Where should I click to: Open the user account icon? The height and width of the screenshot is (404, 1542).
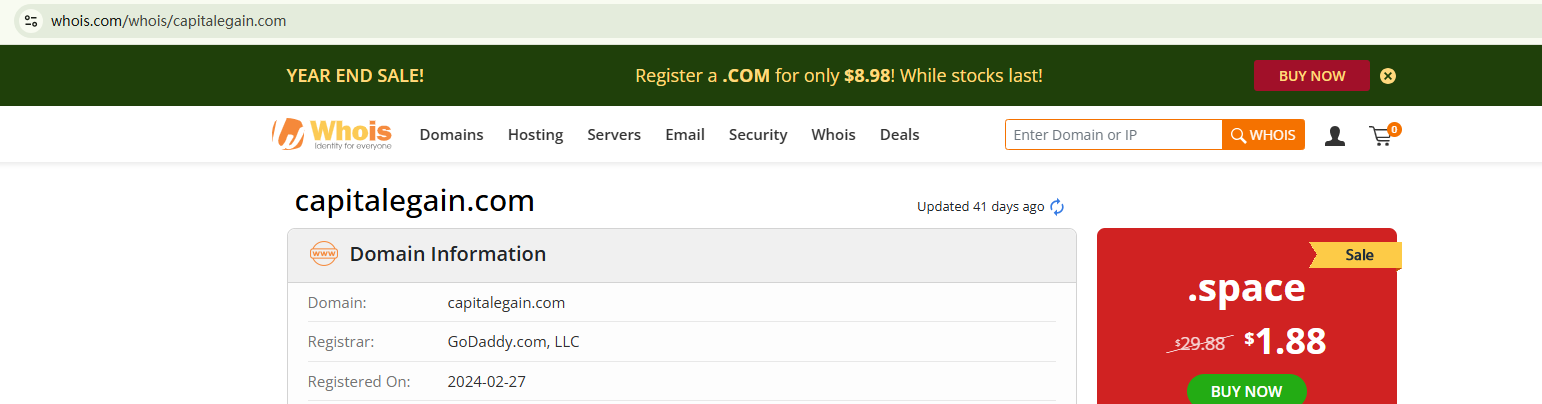point(1334,136)
